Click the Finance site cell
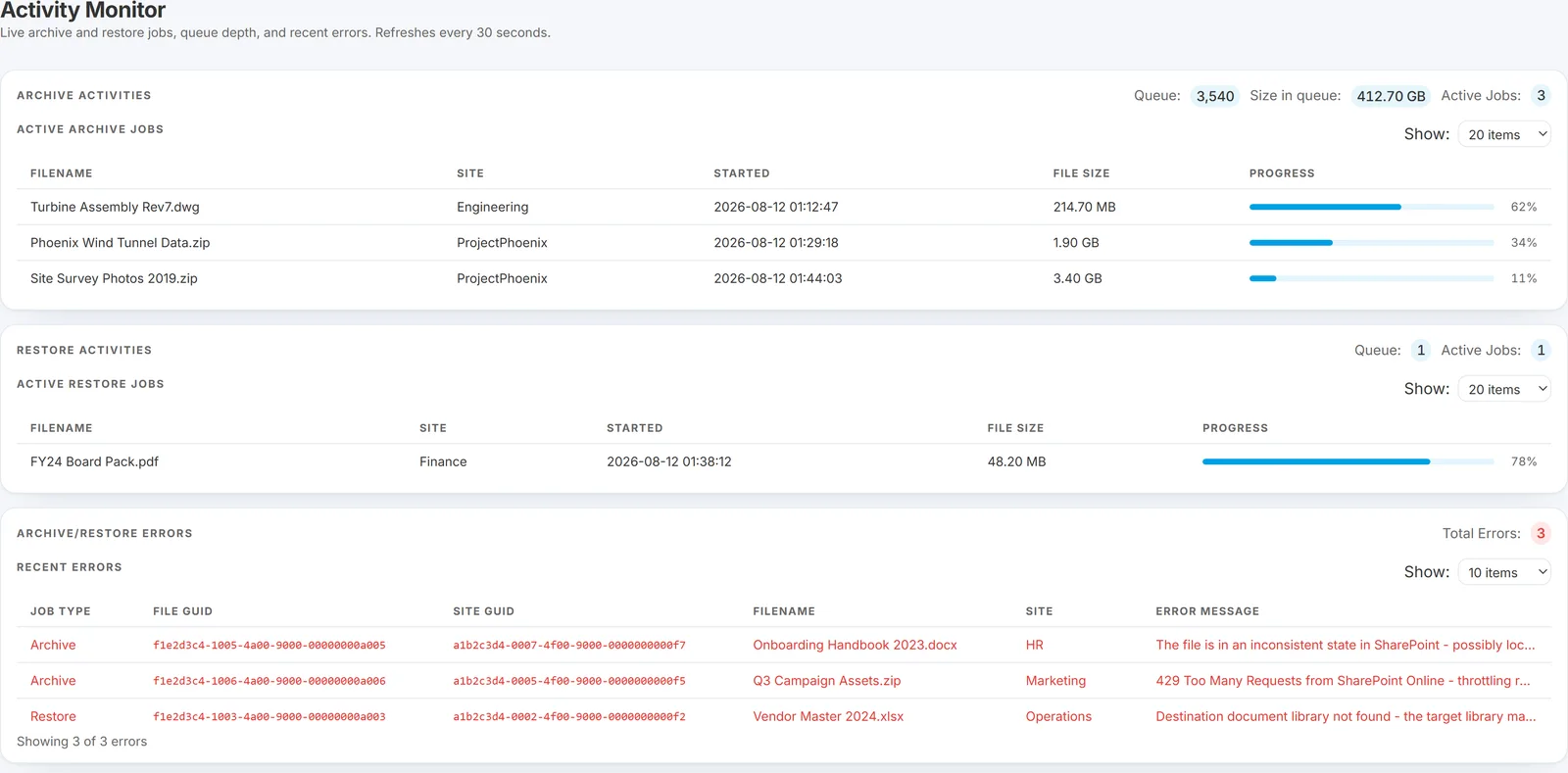This screenshot has width=1568, height=773. tap(443, 461)
